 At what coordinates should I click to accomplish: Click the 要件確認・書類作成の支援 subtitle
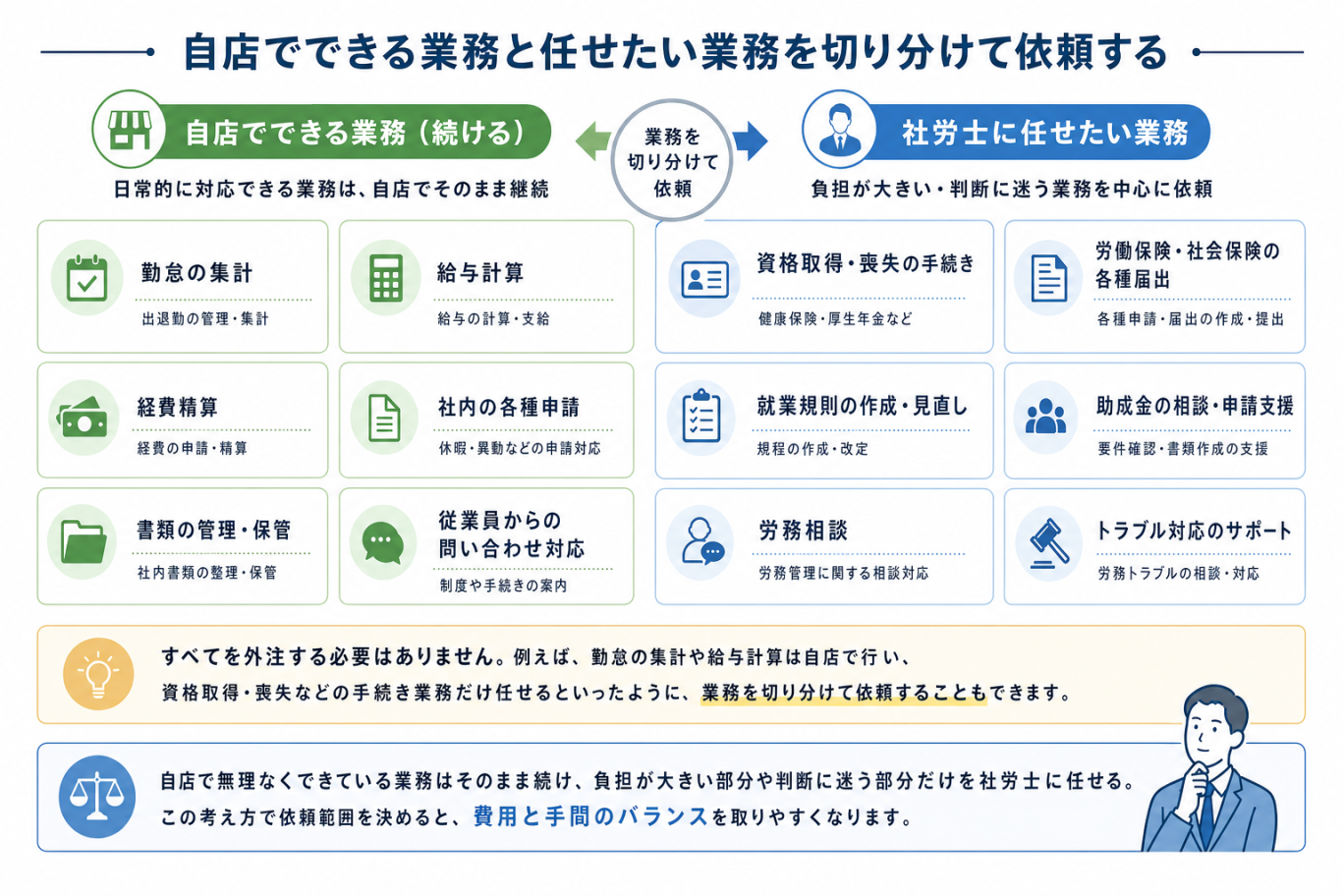pos(1183,448)
